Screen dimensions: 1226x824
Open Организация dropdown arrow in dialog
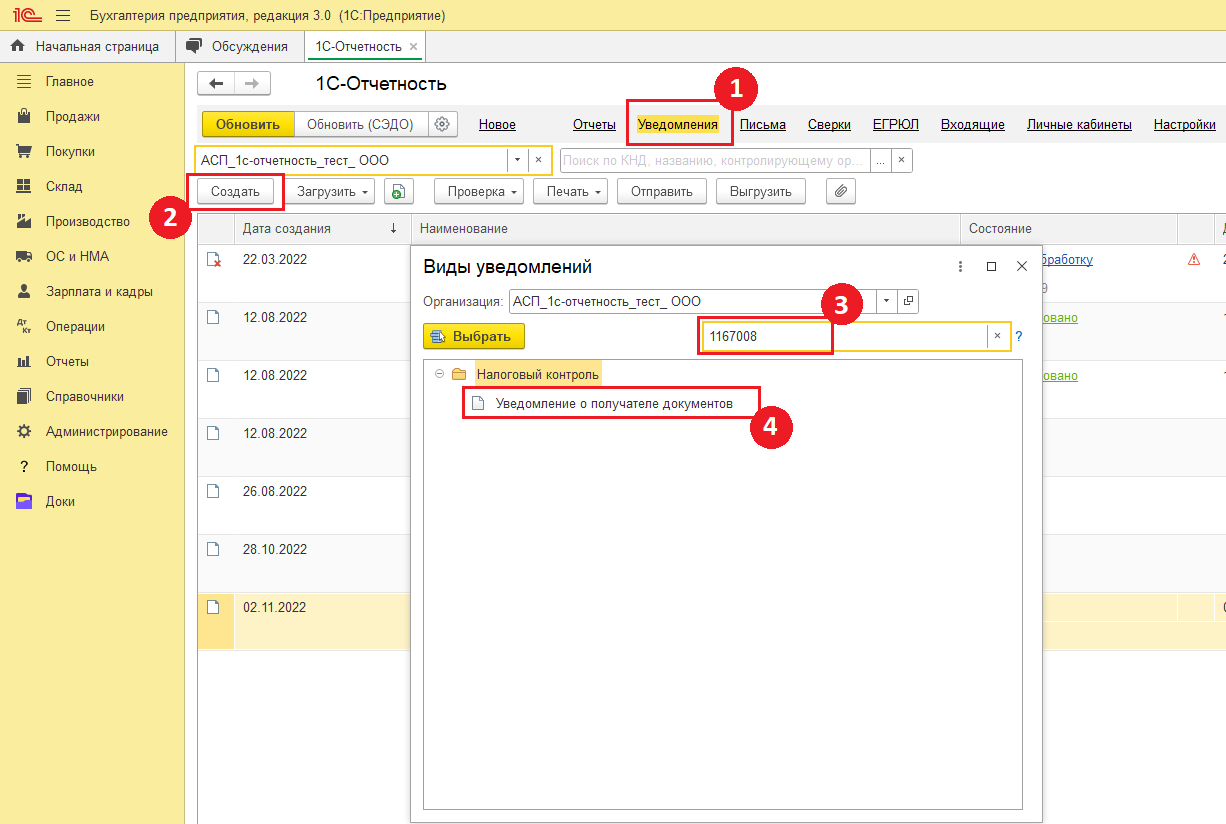(x=887, y=301)
